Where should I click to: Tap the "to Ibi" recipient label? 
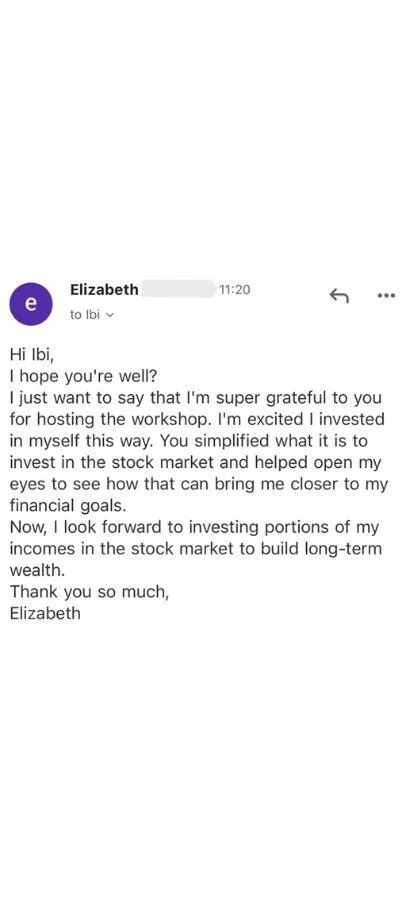pos(85,314)
